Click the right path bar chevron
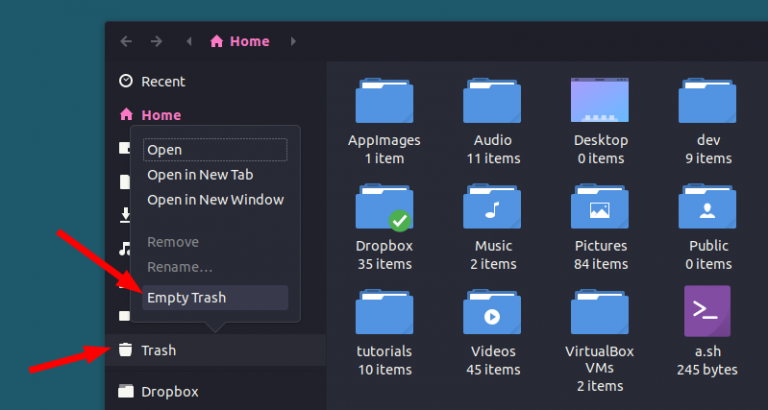Image resolution: width=768 pixels, height=410 pixels. [293, 41]
